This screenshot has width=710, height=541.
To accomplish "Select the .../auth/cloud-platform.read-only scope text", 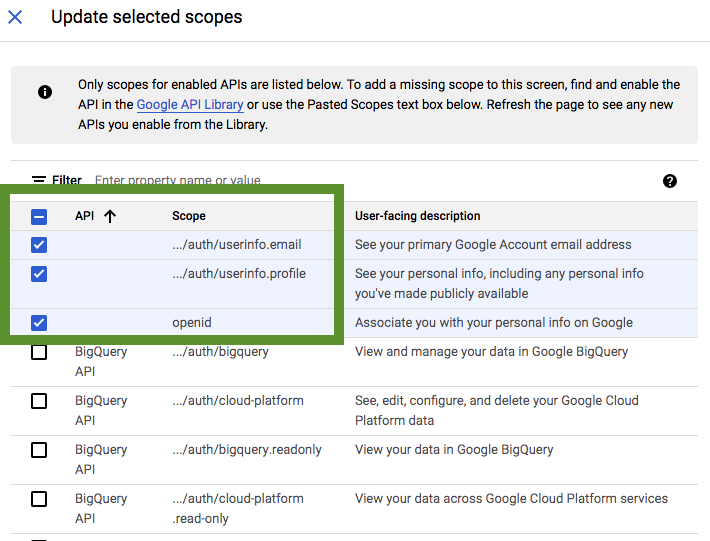I will (238, 508).
